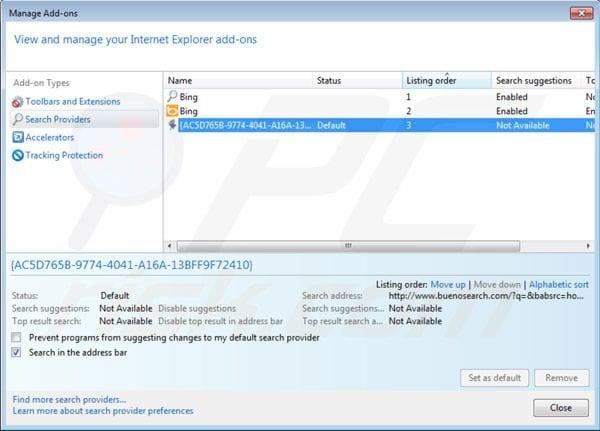
Task: Click Disable suggestions link
Action: [197, 309]
